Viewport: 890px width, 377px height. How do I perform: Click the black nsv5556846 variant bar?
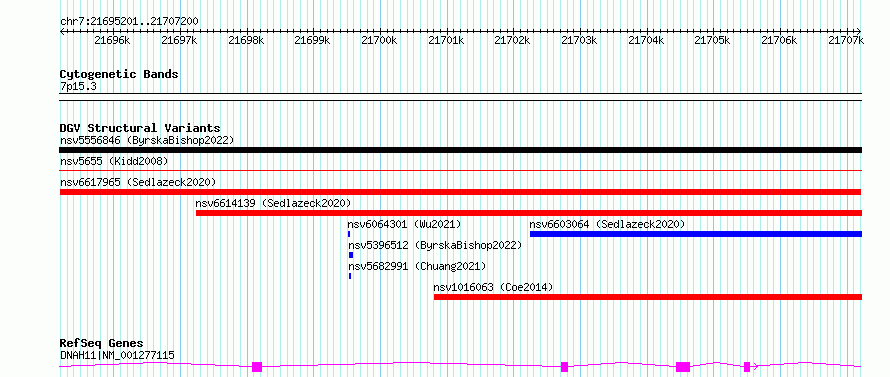click(x=460, y=150)
